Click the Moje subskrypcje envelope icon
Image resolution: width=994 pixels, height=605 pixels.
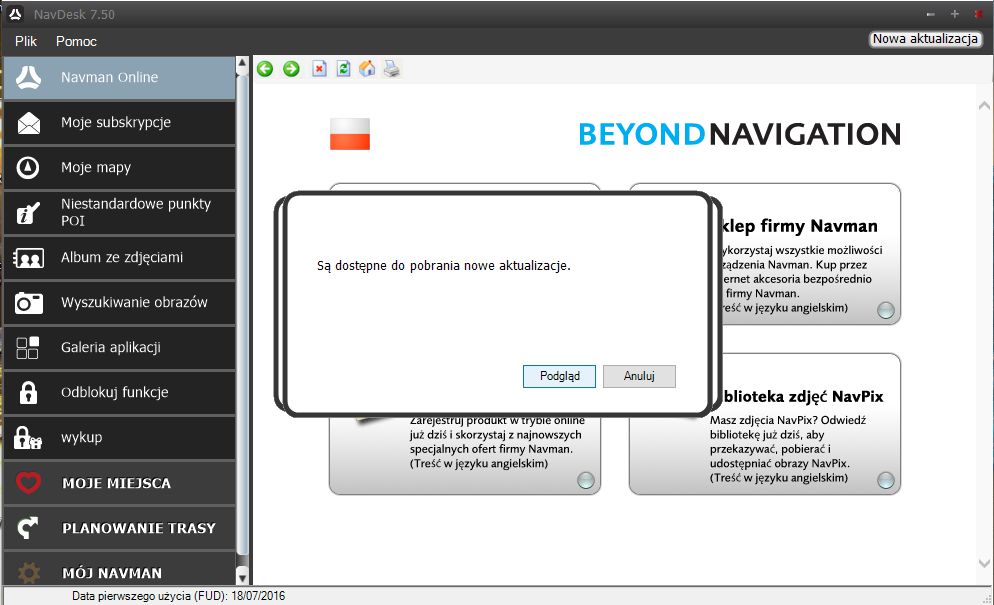tap(29, 123)
